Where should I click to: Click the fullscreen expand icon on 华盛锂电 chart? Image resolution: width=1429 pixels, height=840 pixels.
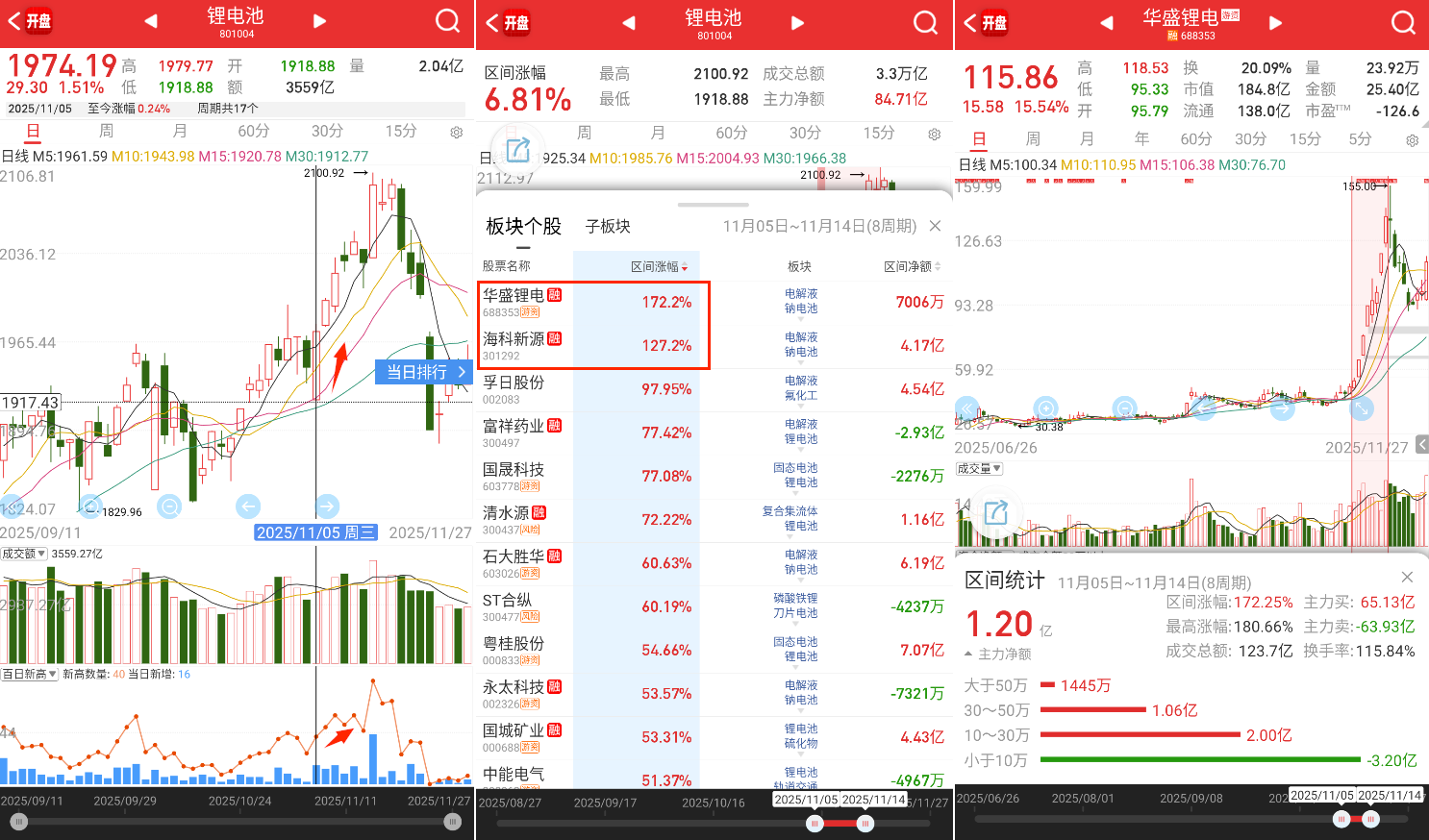pos(1362,408)
